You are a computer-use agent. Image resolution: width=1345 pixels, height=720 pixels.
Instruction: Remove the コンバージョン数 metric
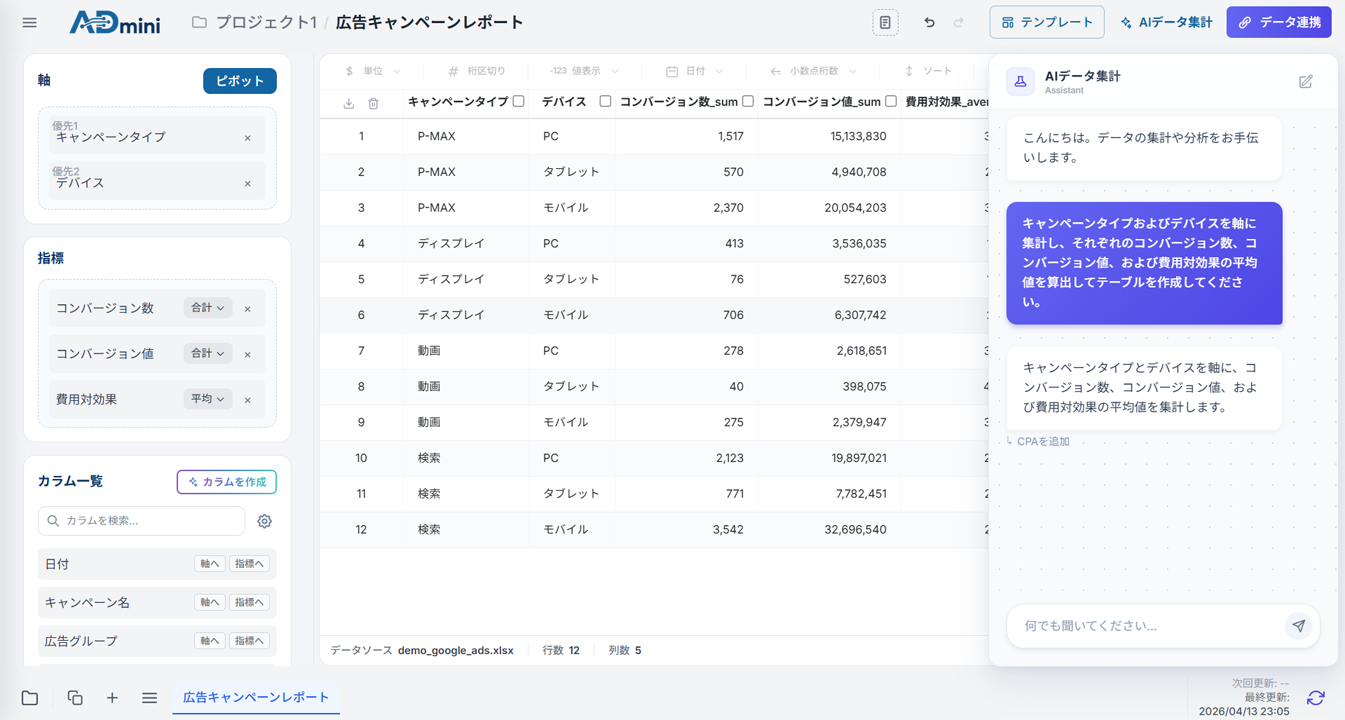pyautogui.click(x=248, y=309)
